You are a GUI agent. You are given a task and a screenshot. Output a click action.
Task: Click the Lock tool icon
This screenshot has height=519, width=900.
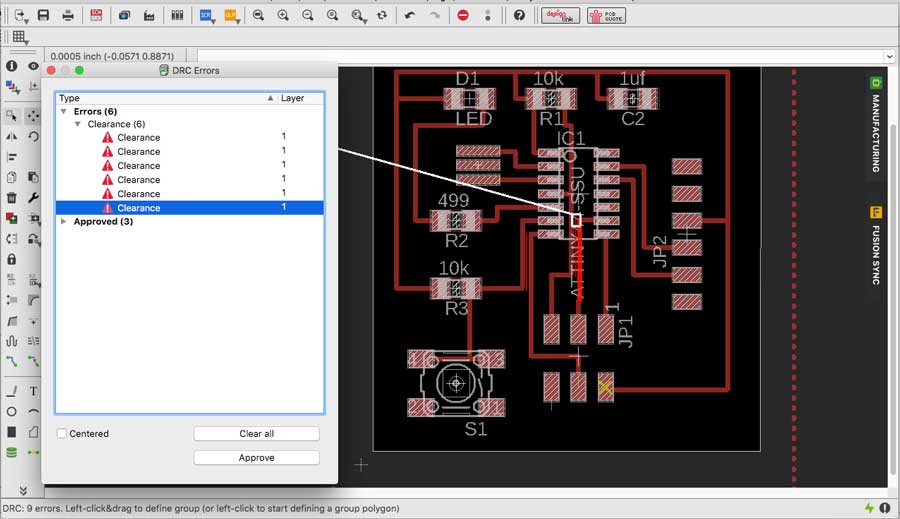(x=11, y=259)
